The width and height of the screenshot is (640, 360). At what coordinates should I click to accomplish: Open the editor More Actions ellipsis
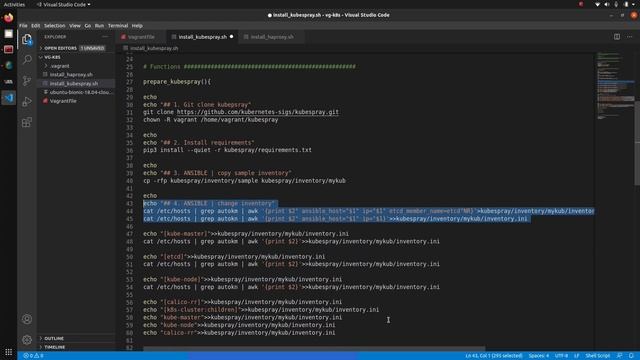point(630,37)
